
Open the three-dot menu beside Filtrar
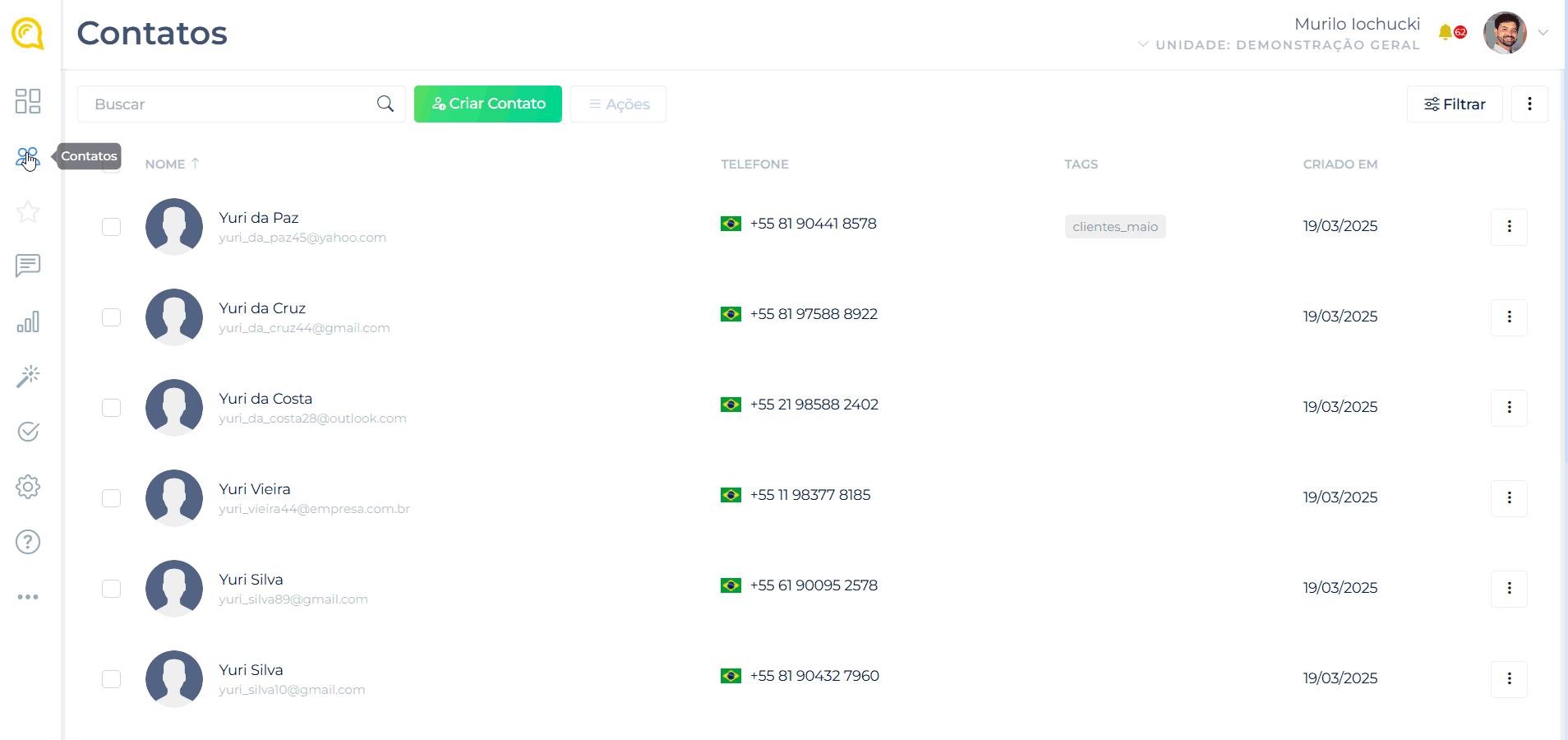(1529, 104)
